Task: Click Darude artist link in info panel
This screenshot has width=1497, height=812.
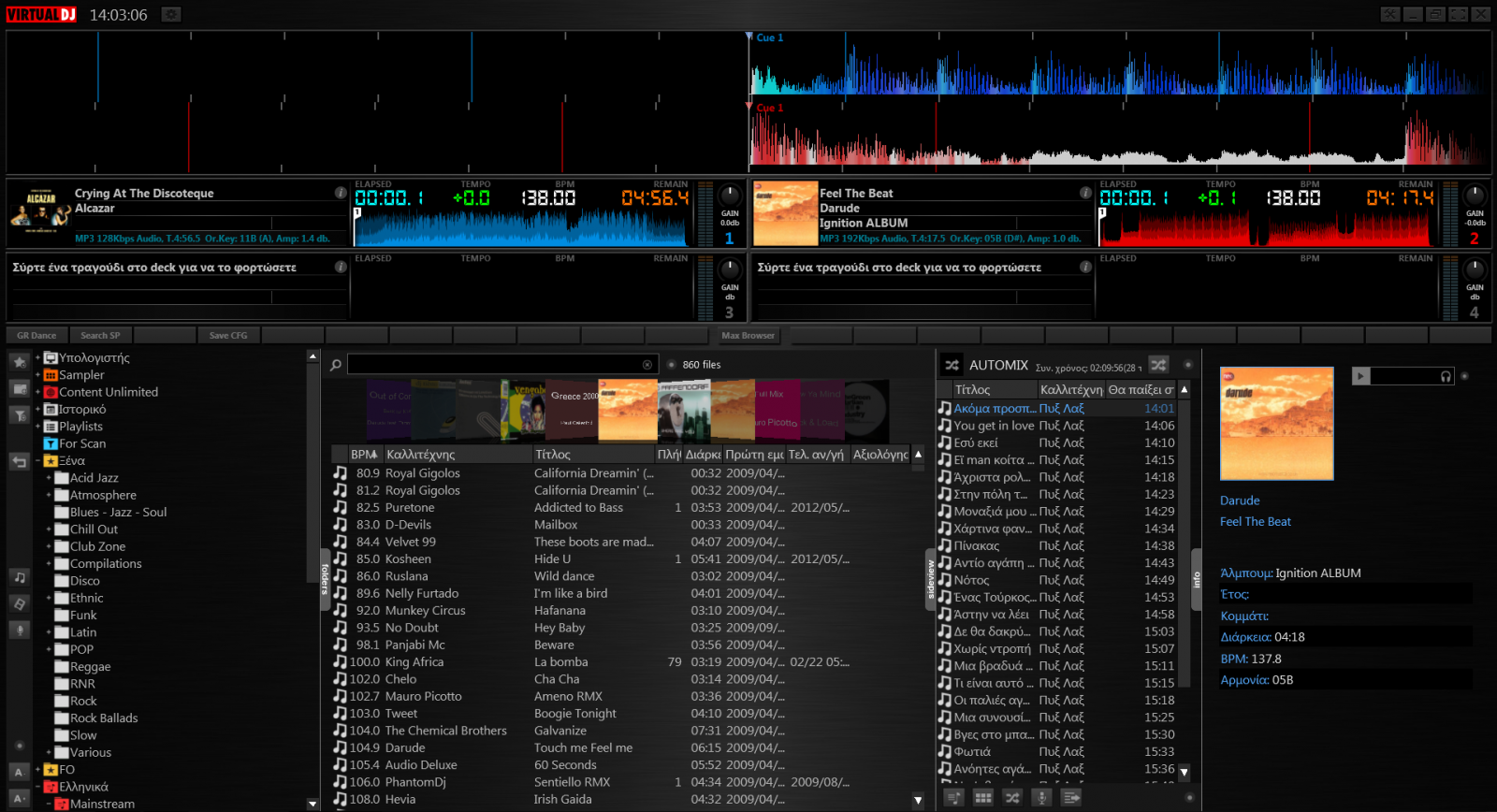Action: [x=1240, y=500]
